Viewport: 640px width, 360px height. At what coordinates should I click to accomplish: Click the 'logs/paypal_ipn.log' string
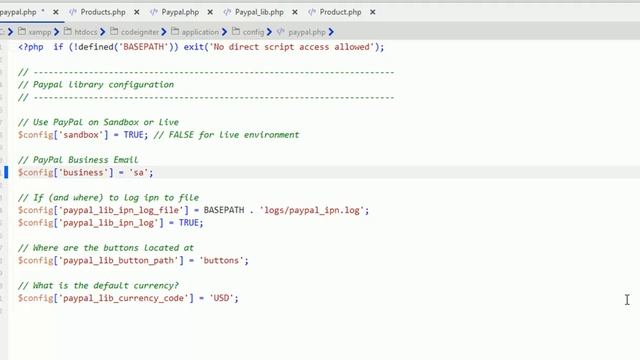point(311,210)
